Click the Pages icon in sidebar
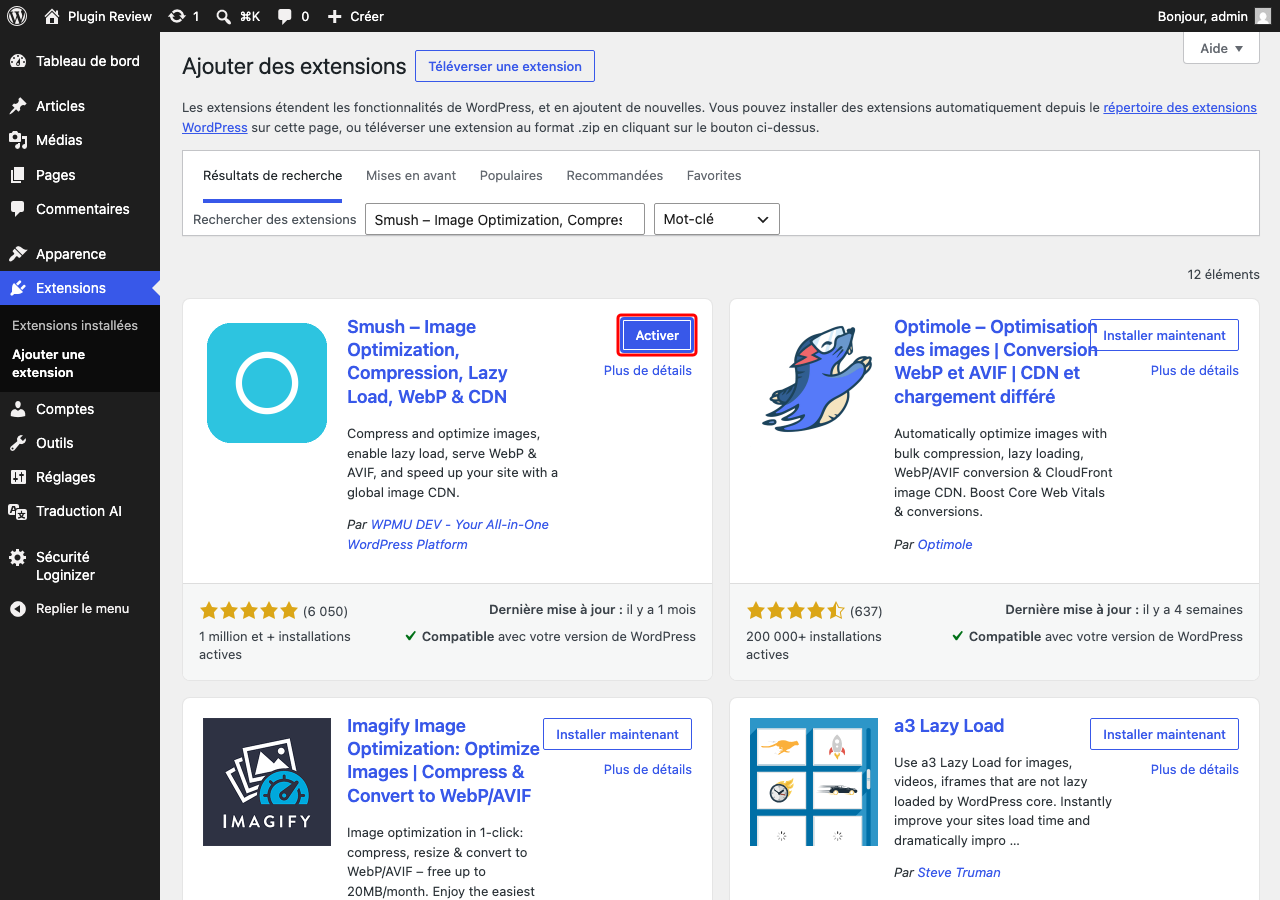 pyautogui.click(x=18, y=175)
